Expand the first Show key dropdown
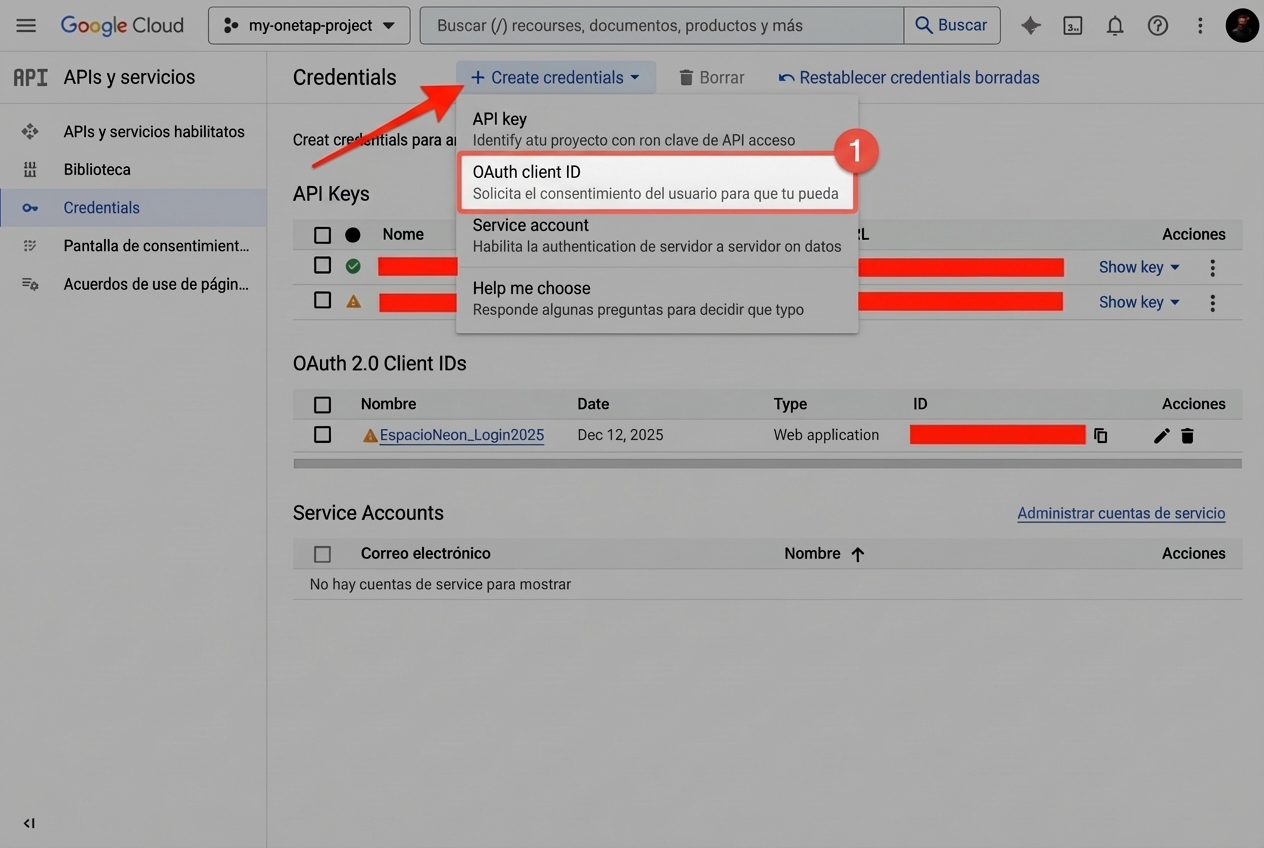1264x848 pixels. [1138, 267]
